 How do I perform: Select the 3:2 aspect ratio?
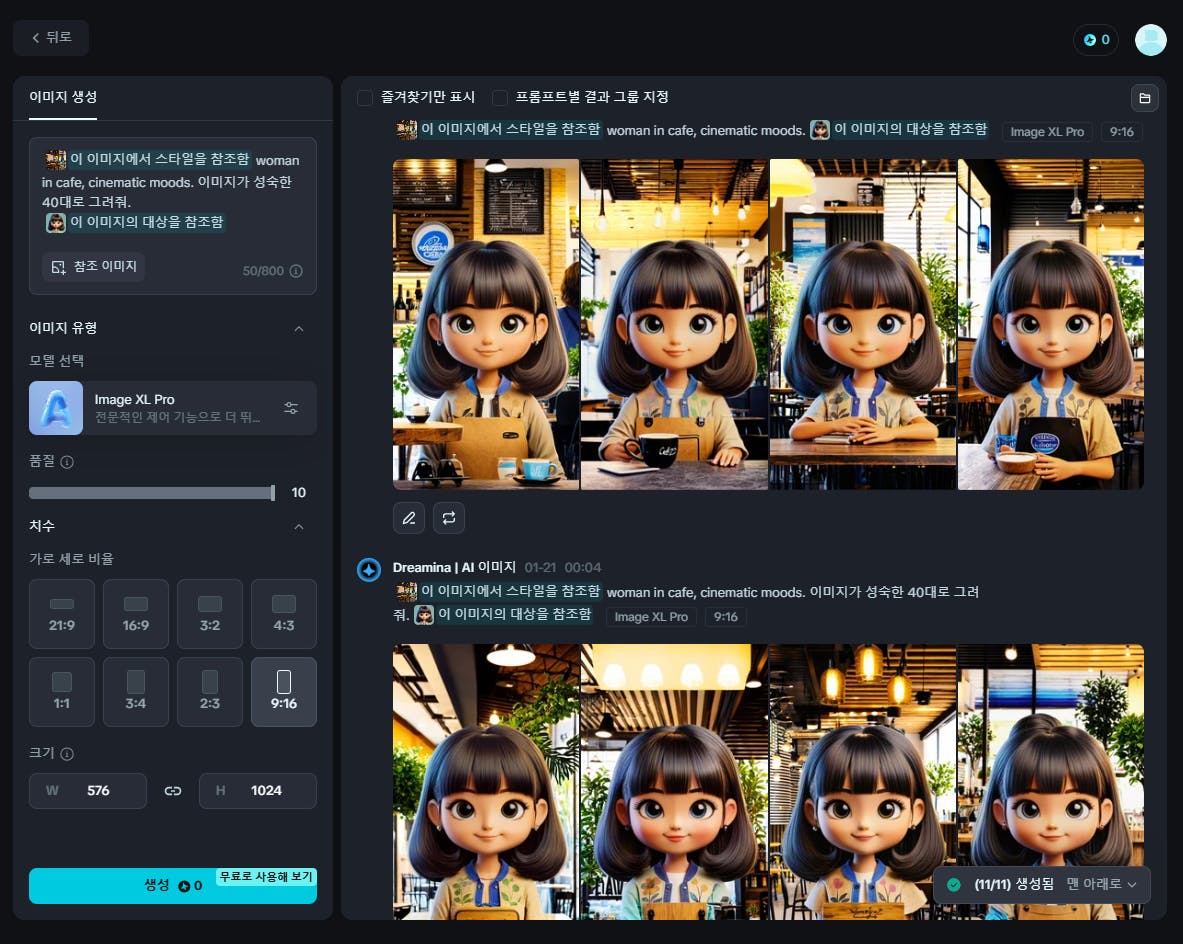[x=210, y=614]
